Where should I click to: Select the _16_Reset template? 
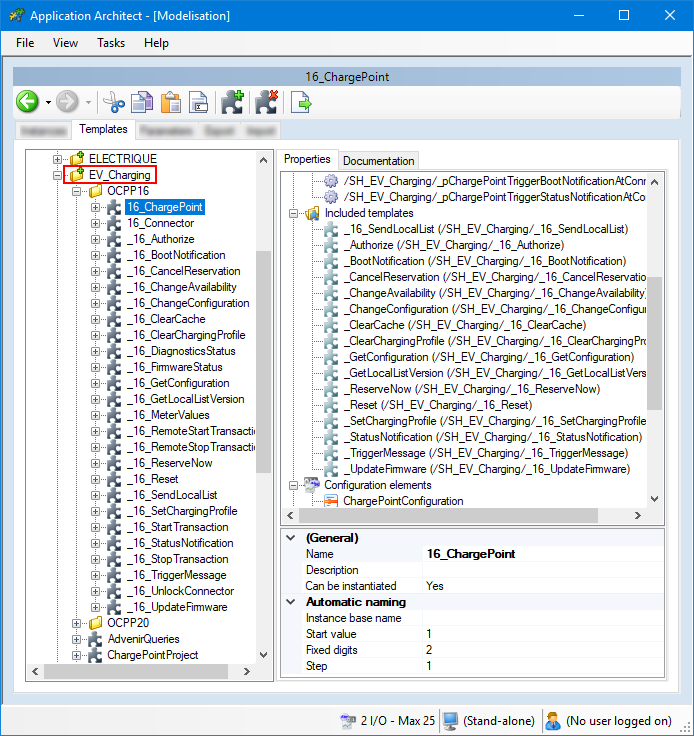[153, 479]
